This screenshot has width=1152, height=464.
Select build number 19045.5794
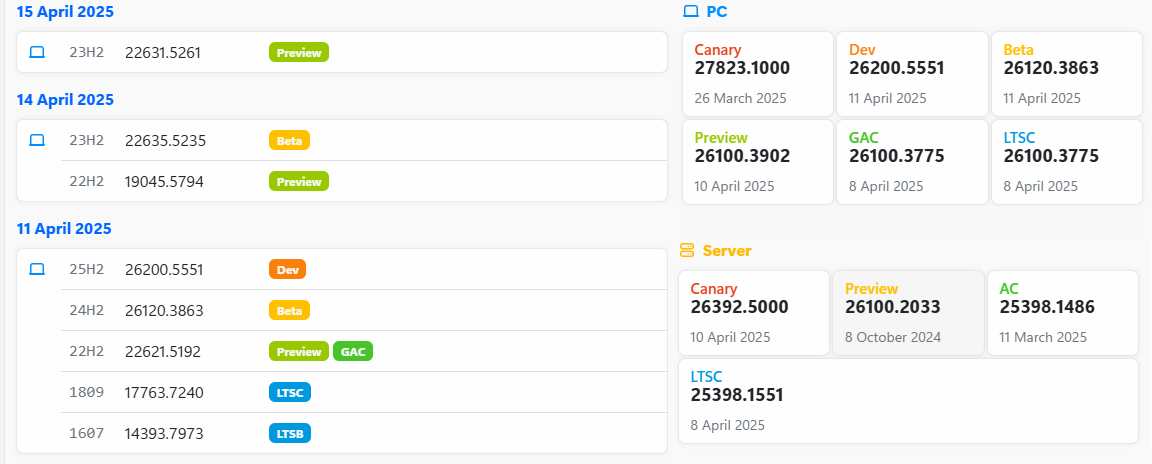tap(165, 181)
